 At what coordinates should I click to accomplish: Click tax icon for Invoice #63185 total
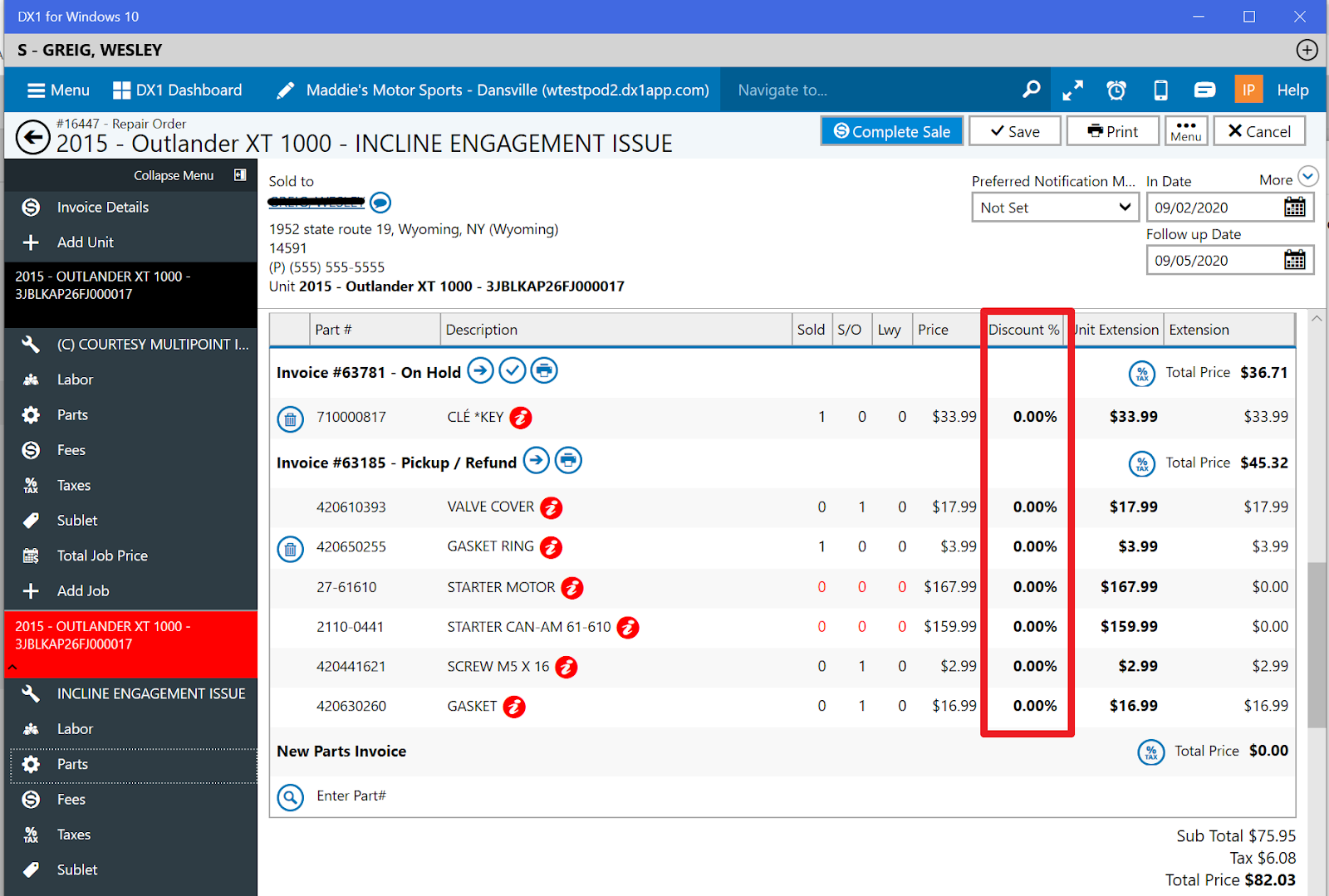tap(1142, 463)
